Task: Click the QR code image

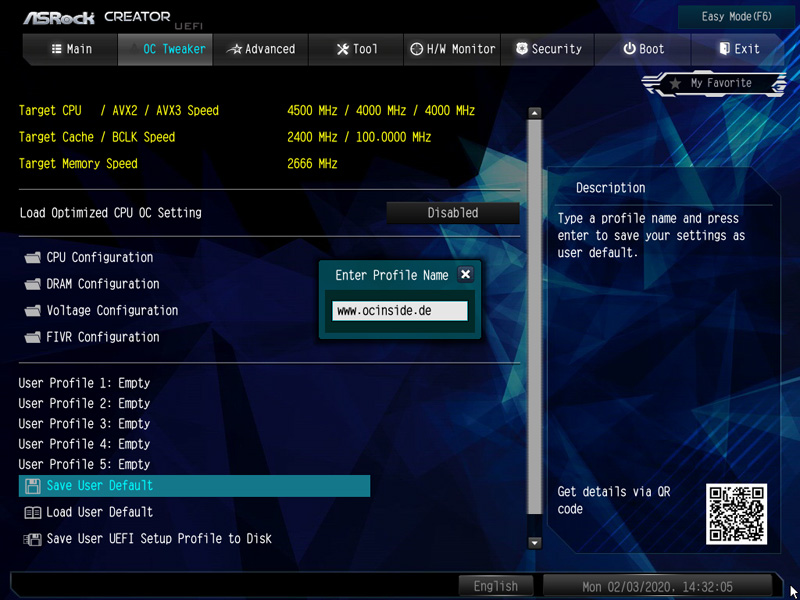Action: [736, 514]
